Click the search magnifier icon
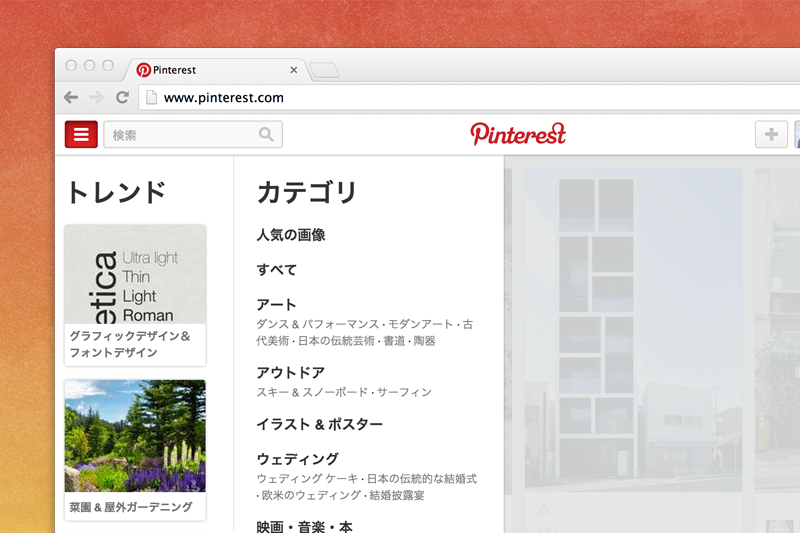Image resolution: width=800 pixels, height=533 pixels. pyautogui.click(x=266, y=134)
